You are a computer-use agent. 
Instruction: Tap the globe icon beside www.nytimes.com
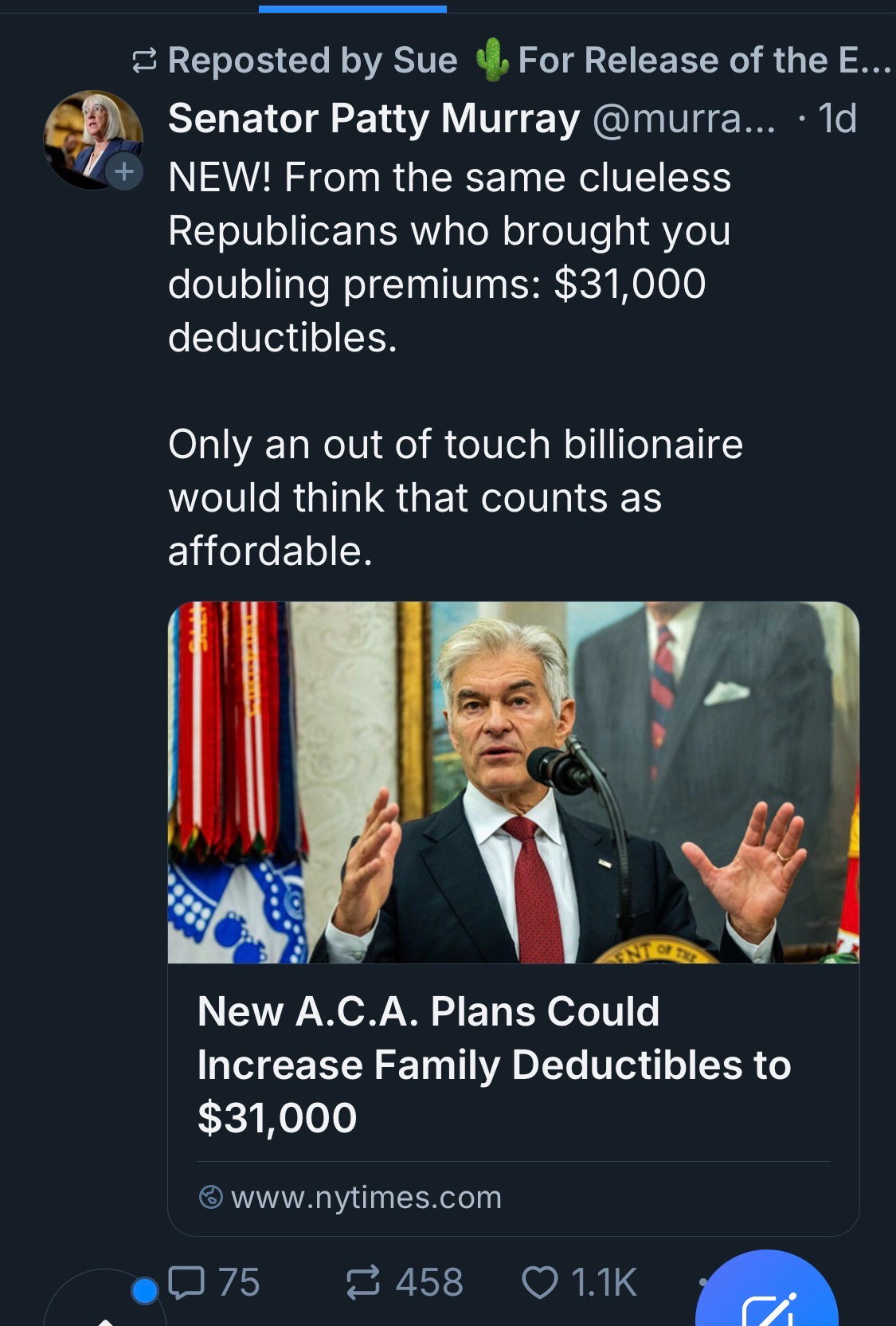(210, 1197)
